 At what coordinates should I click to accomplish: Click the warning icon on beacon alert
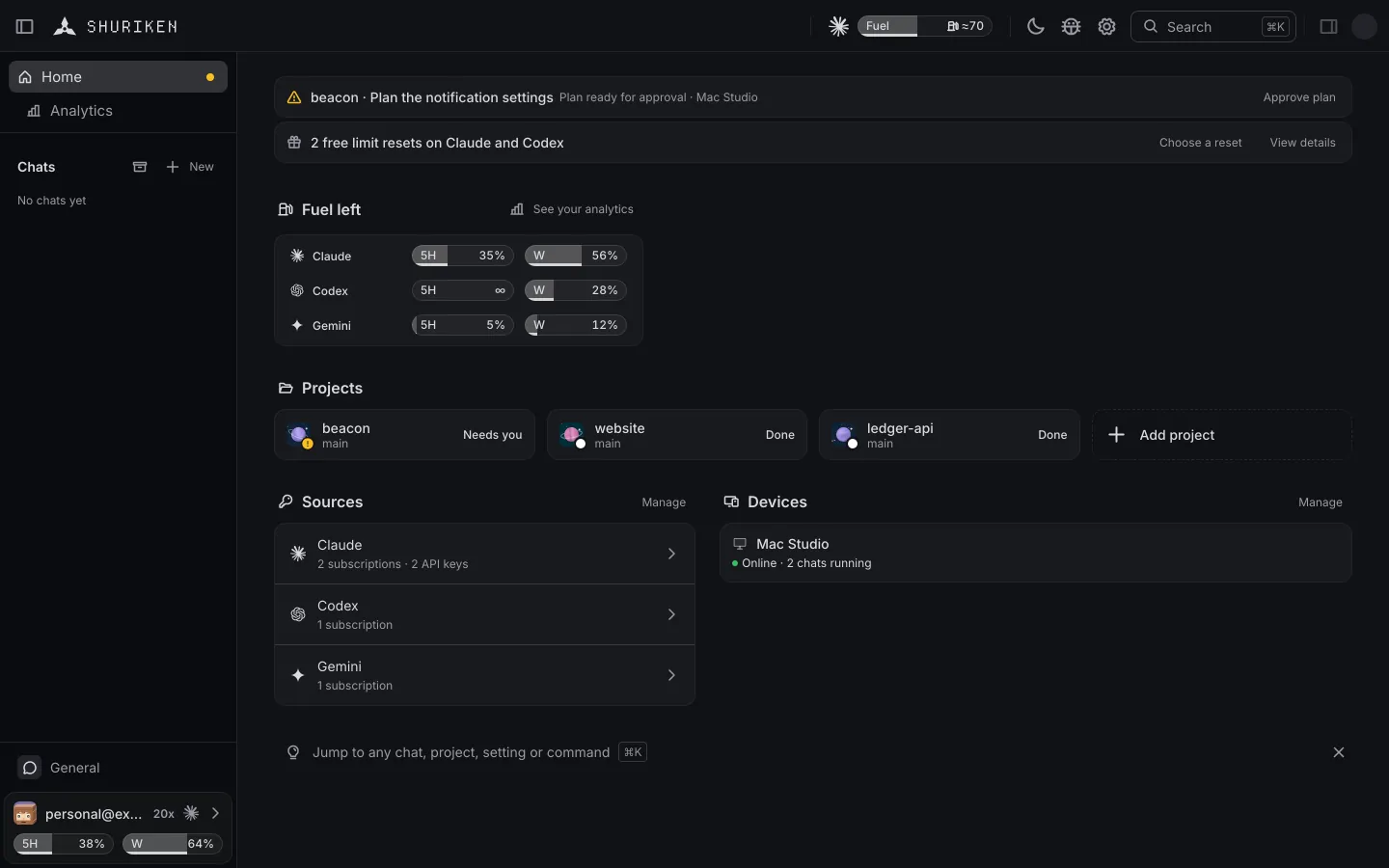tap(294, 97)
